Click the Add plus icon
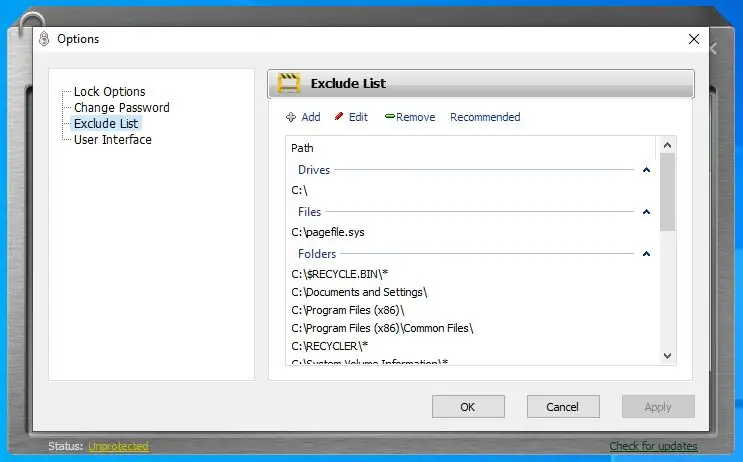Viewport: 743px width, 462px height. pos(291,117)
